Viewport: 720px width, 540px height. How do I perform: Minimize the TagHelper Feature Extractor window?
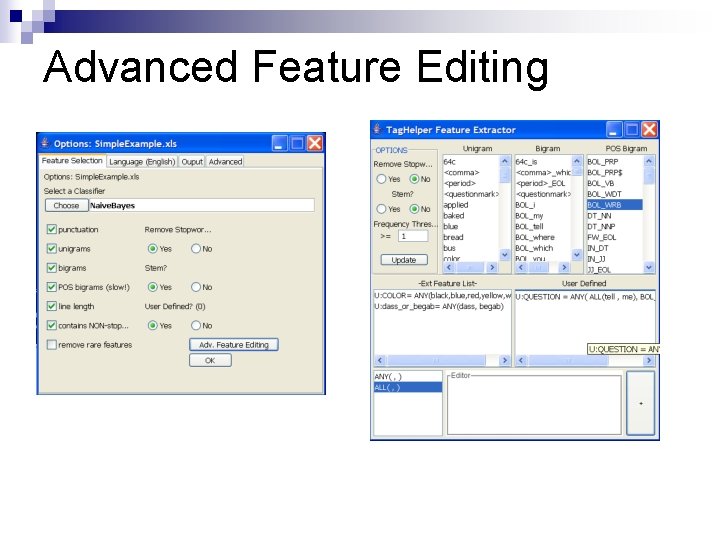[x=614, y=130]
